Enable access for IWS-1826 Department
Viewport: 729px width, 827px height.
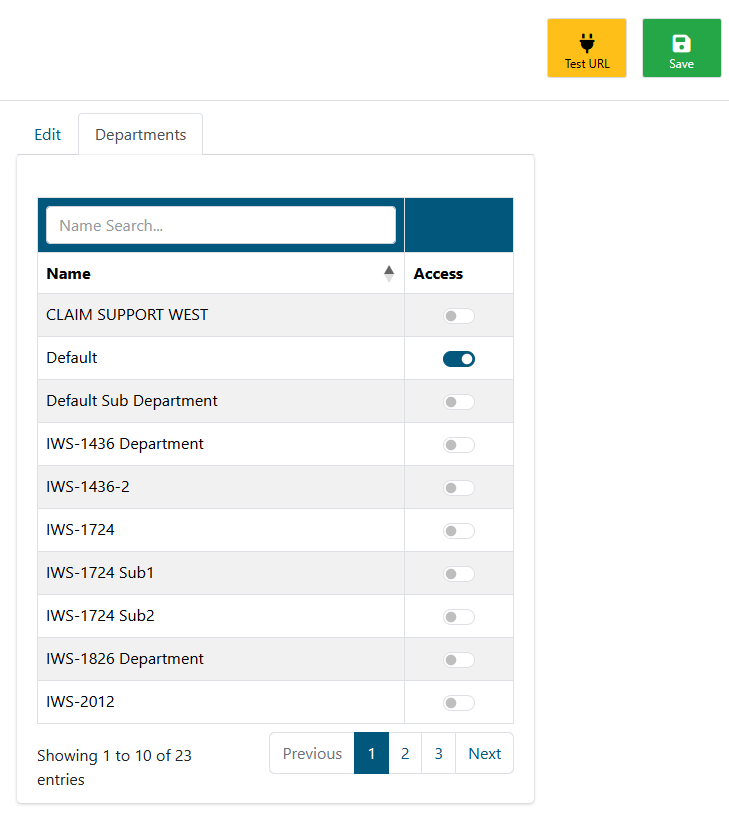coord(458,660)
